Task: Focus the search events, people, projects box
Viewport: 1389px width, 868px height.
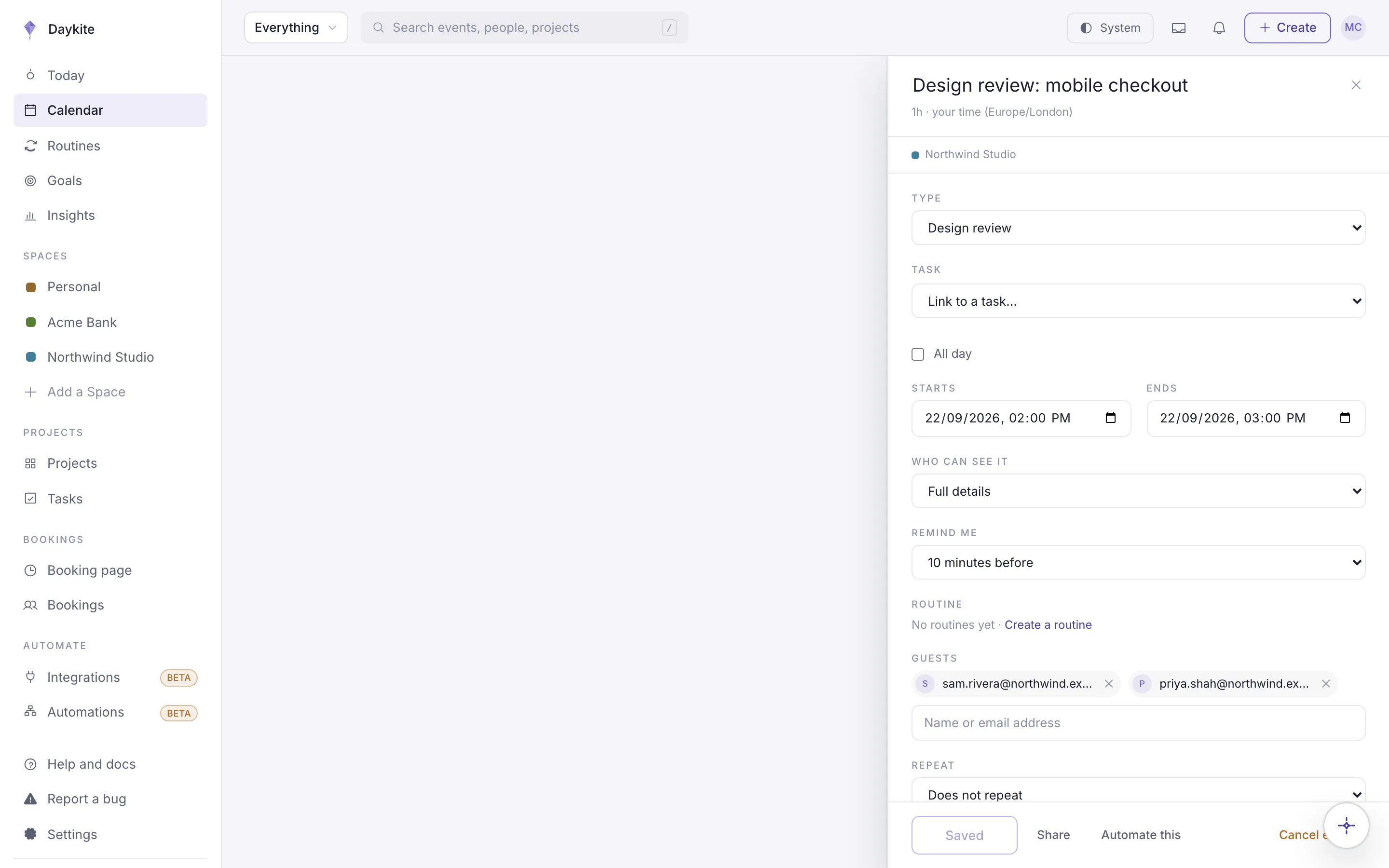Action: pyautogui.click(x=524, y=27)
